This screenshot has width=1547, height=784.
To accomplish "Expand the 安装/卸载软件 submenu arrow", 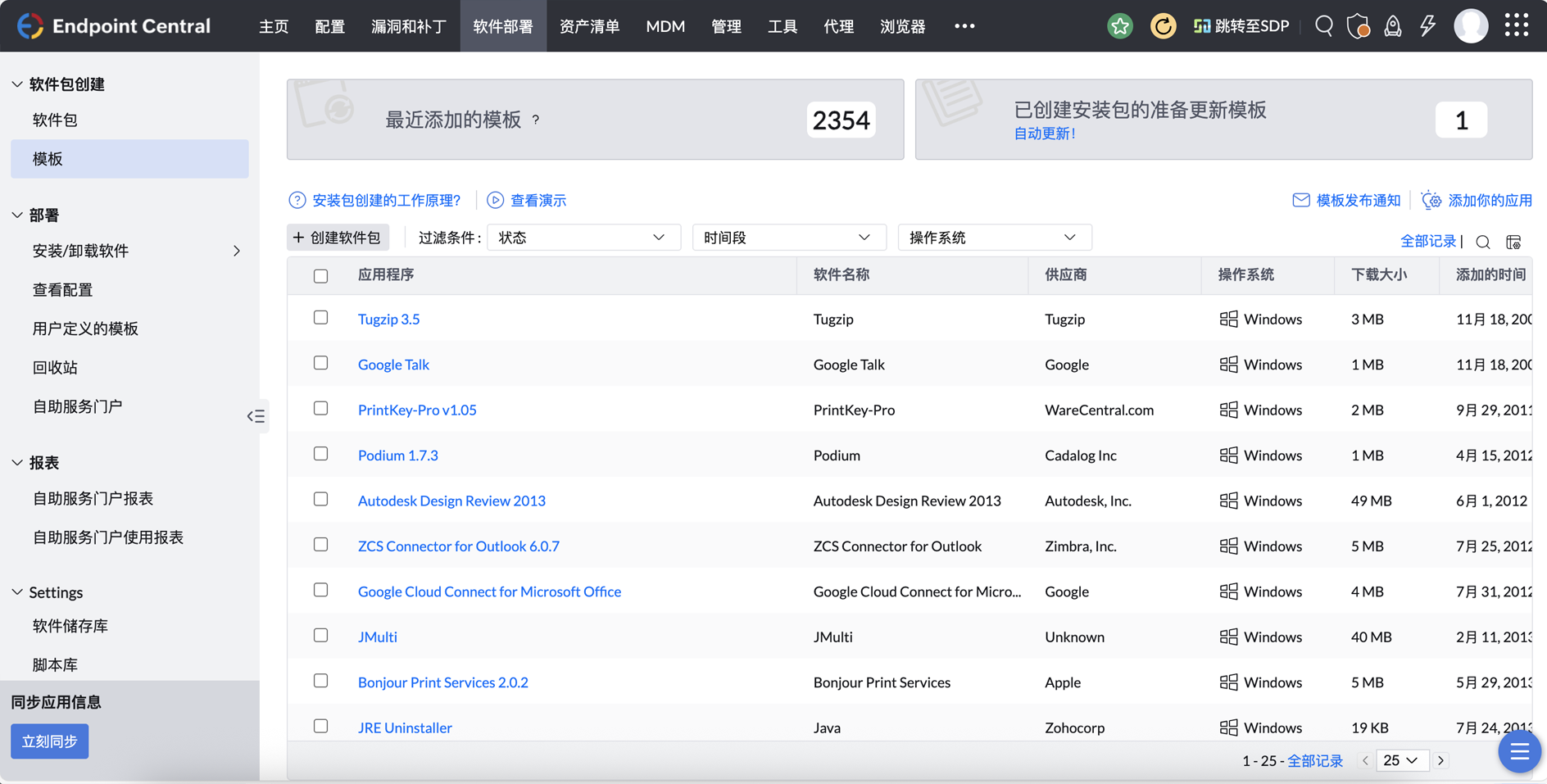I will (237, 251).
